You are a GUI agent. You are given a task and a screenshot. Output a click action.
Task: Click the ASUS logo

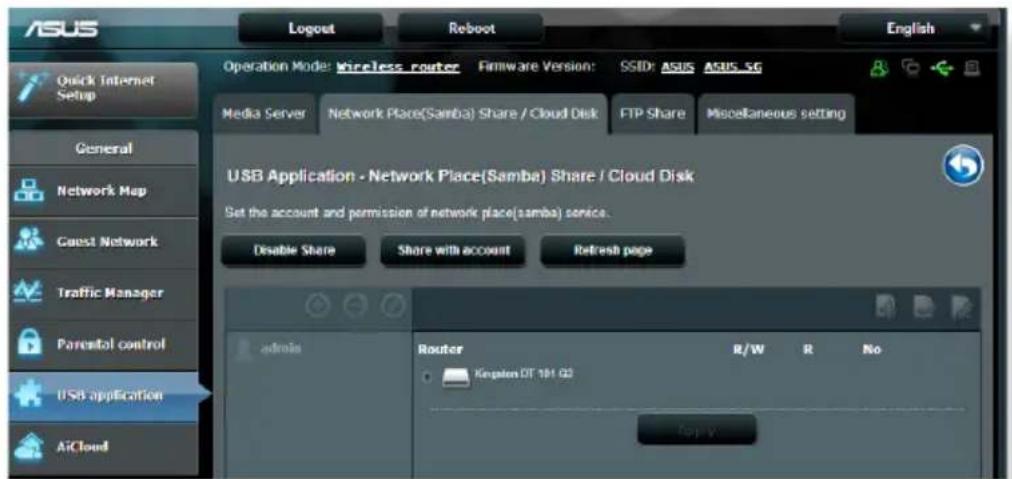61,28
